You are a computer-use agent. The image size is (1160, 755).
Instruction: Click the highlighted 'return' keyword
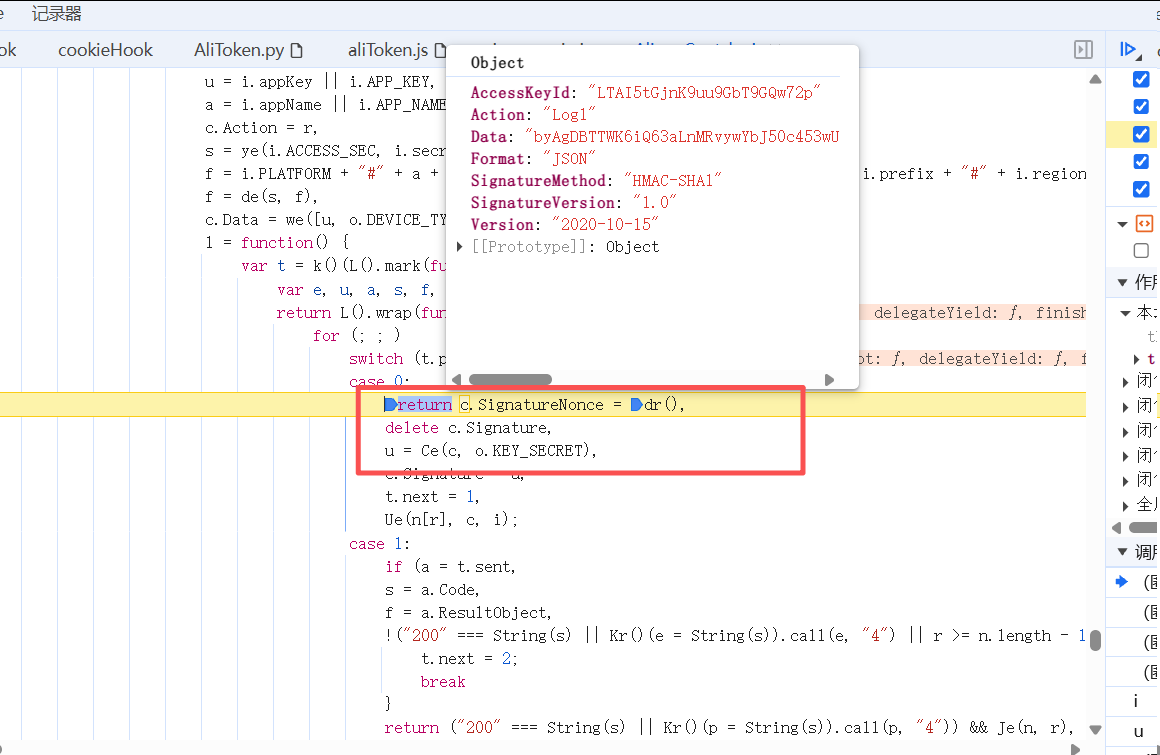click(x=425, y=404)
